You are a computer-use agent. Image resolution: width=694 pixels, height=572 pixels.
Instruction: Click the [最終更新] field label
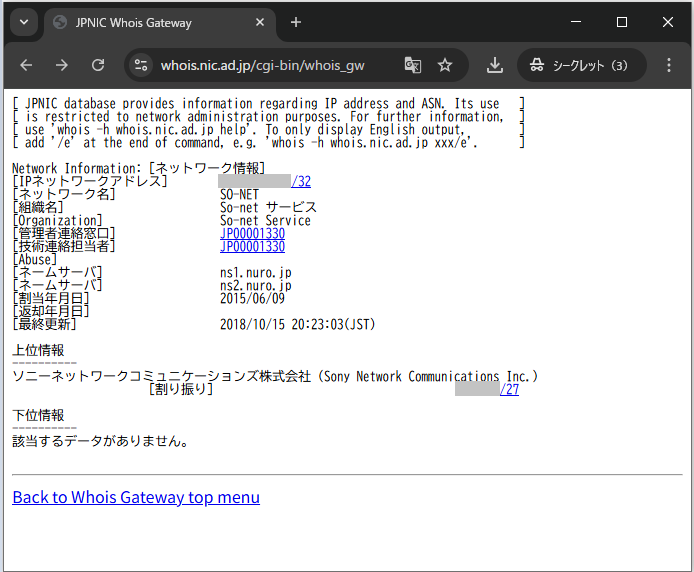(45, 325)
